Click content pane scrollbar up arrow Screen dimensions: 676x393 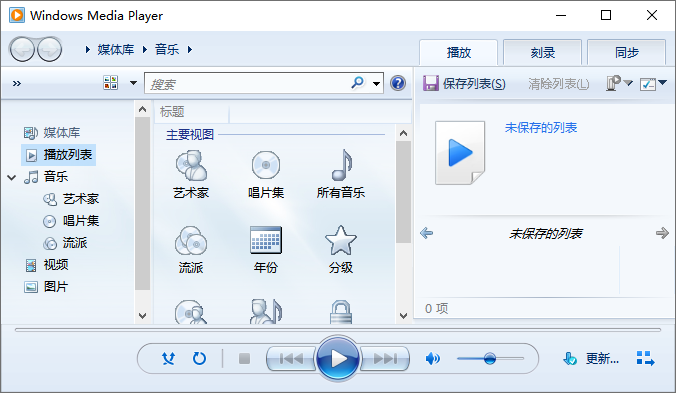click(x=404, y=133)
